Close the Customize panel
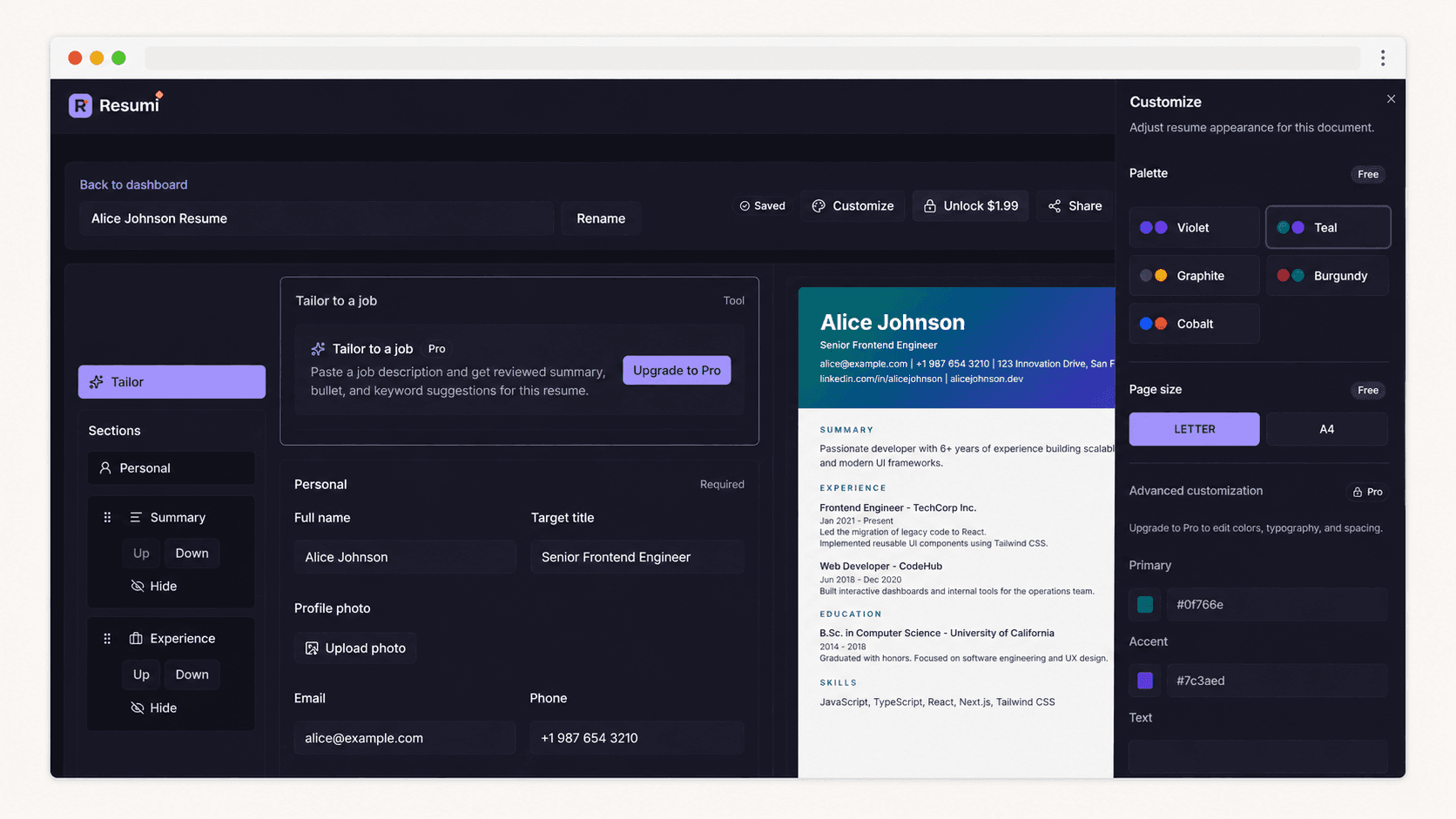Screen dimensions: 1456x819 [x=1391, y=99]
